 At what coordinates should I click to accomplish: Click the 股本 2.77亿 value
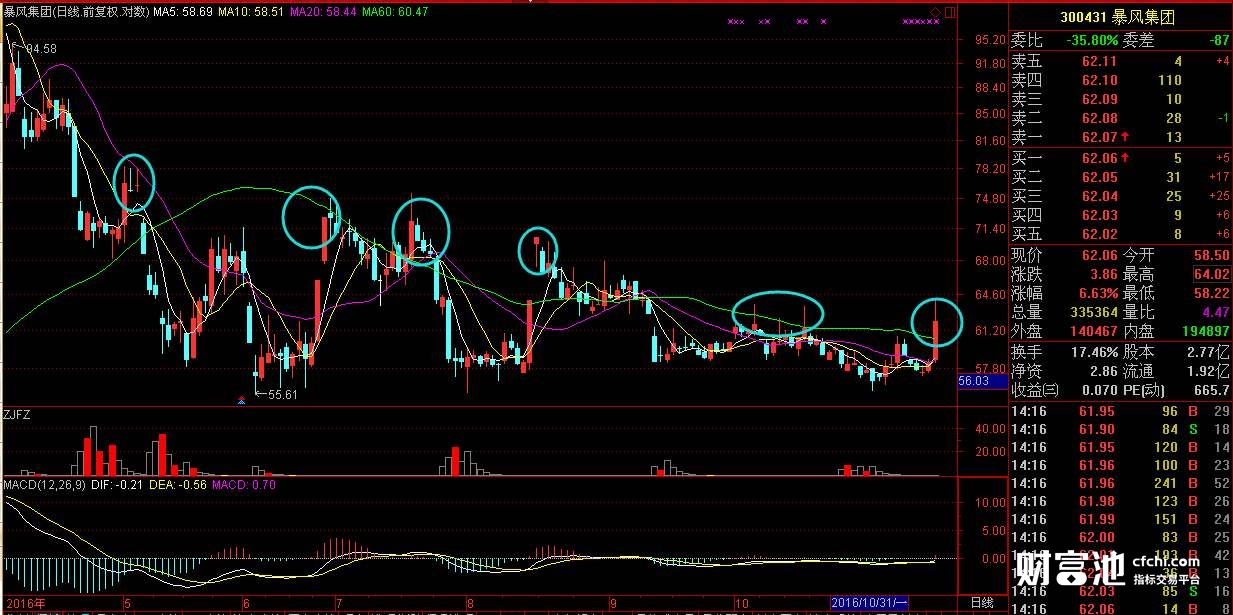coord(1208,352)
